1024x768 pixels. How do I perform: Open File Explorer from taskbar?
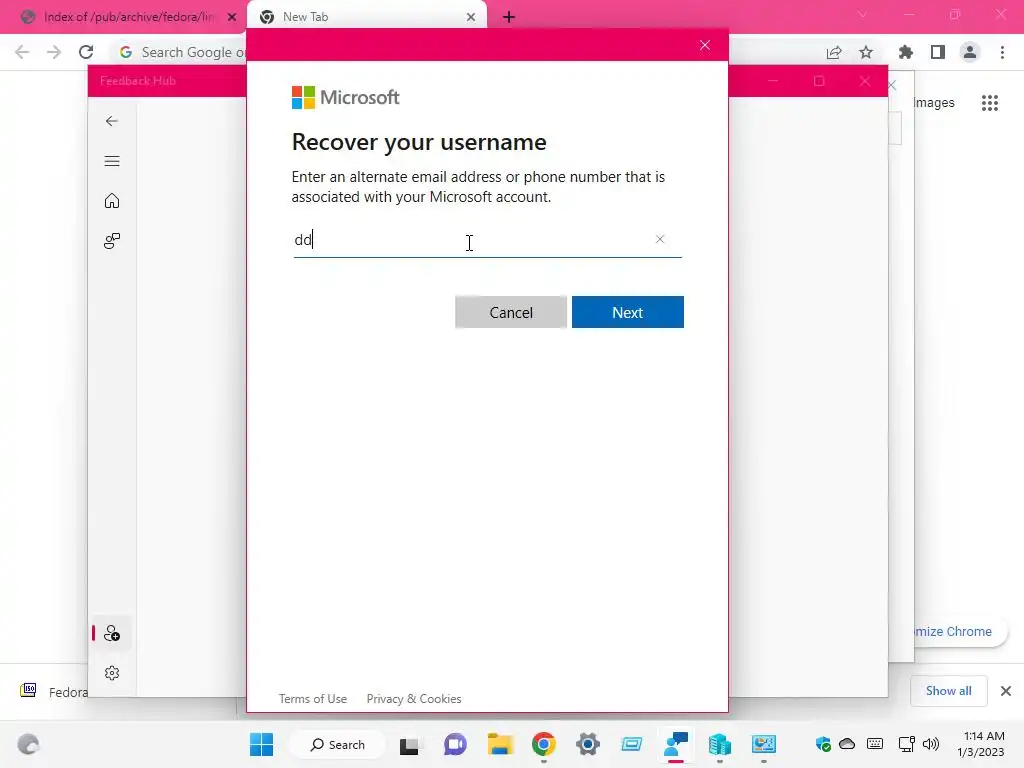[x=500, y=744]
